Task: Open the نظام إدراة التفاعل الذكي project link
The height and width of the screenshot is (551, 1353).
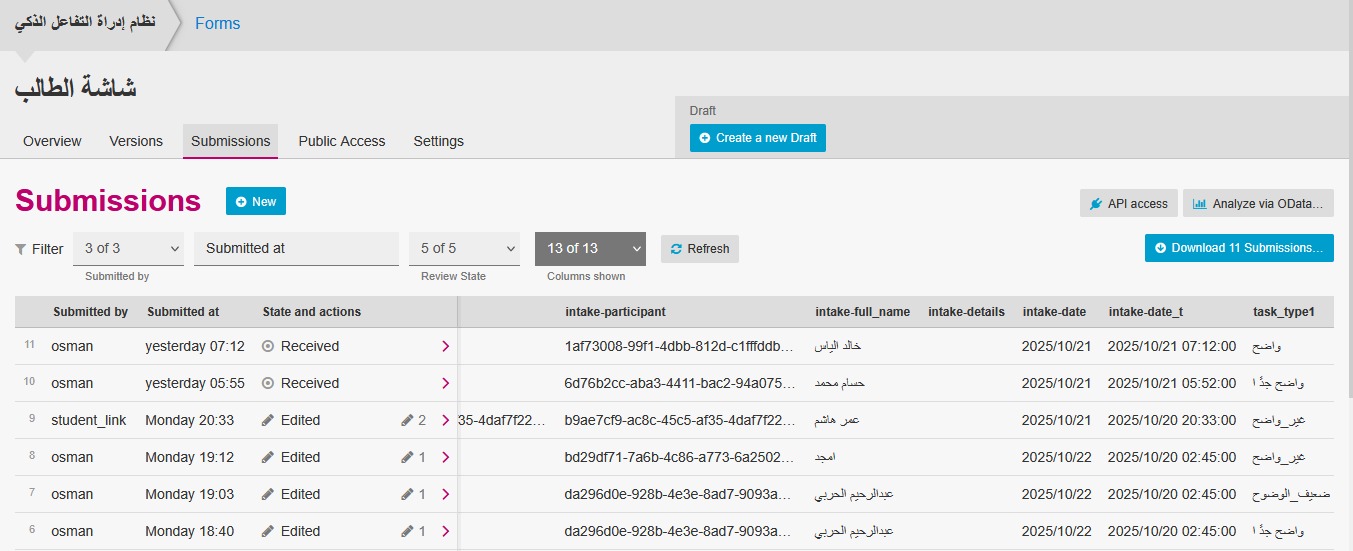Action: (x=85, y=22)
